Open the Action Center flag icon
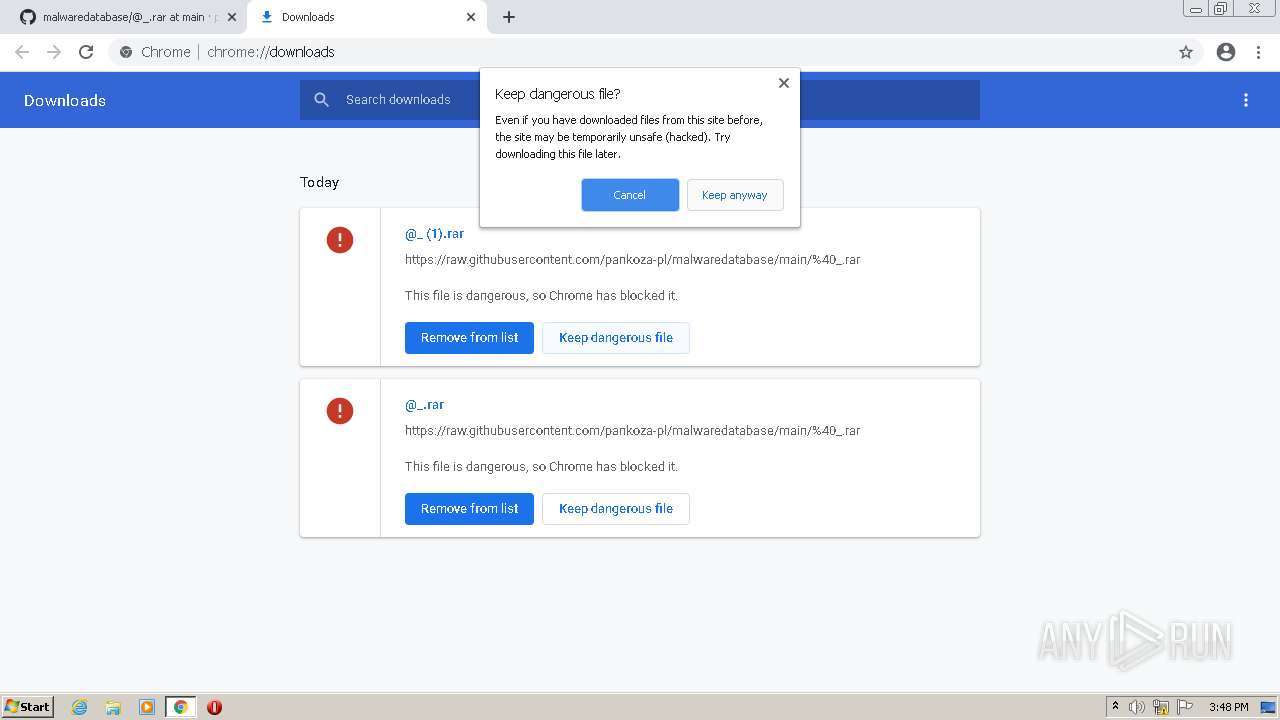 1185,707
